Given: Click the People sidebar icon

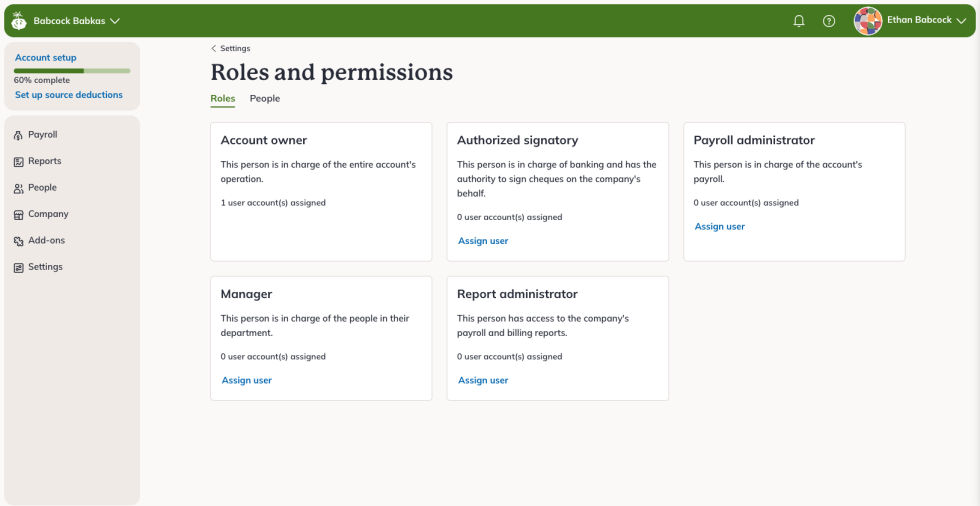Looking at the screenshot, I should pos(19,188).
